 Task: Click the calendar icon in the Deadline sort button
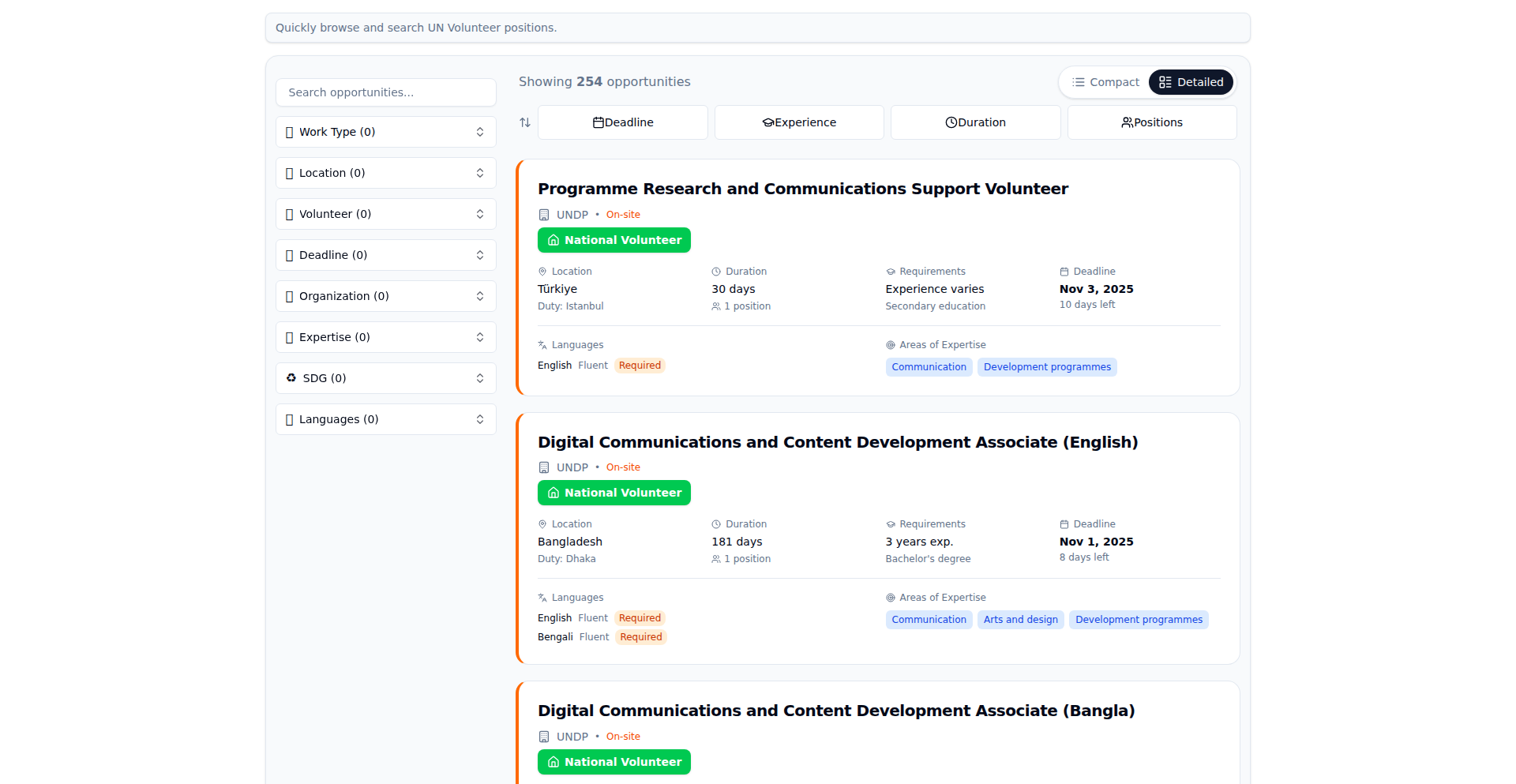click(x=599, y=122)
